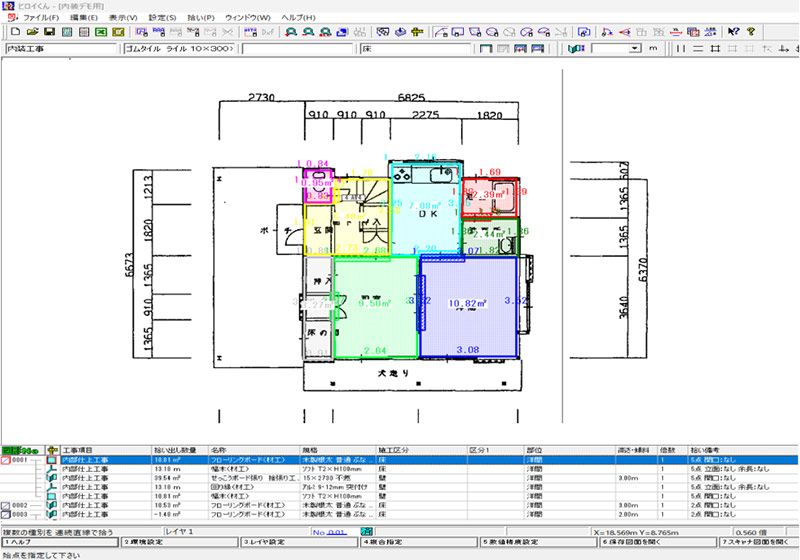
Task: Click the 6 保存図面を開く function button
Action: tap(640, 541)
